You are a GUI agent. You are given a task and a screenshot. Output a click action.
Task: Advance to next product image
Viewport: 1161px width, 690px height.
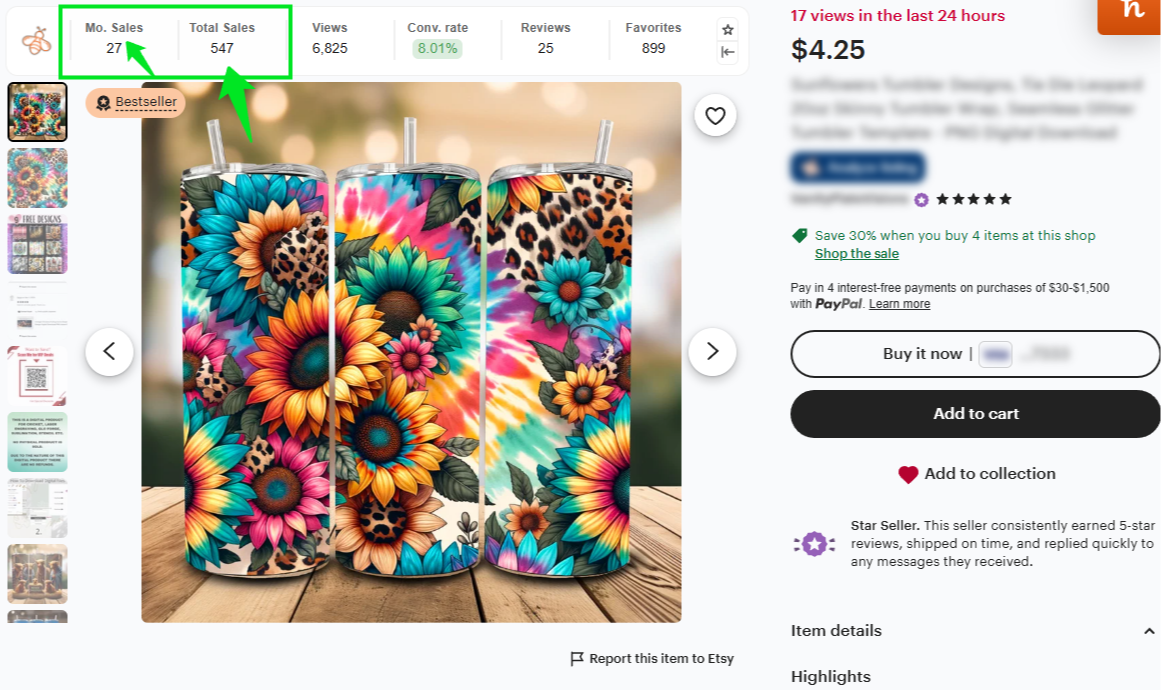pyautogui.click(x=712, y=351)
